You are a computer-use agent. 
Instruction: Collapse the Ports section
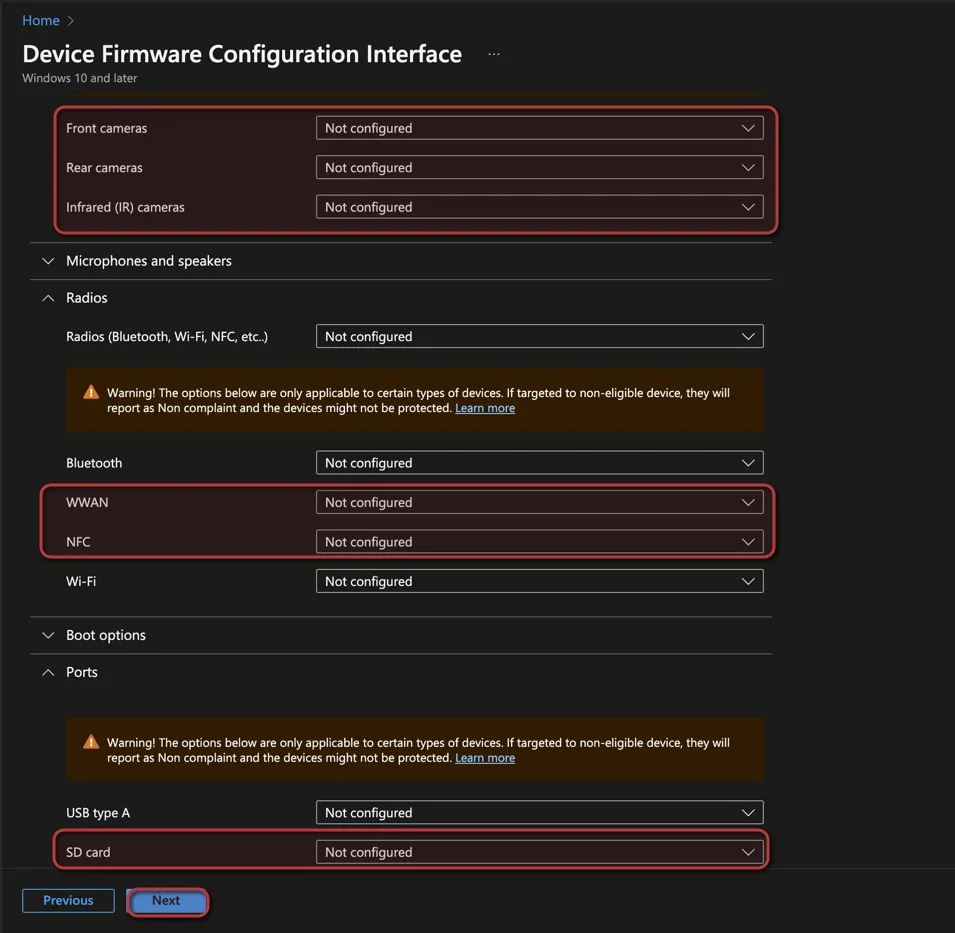48,672
